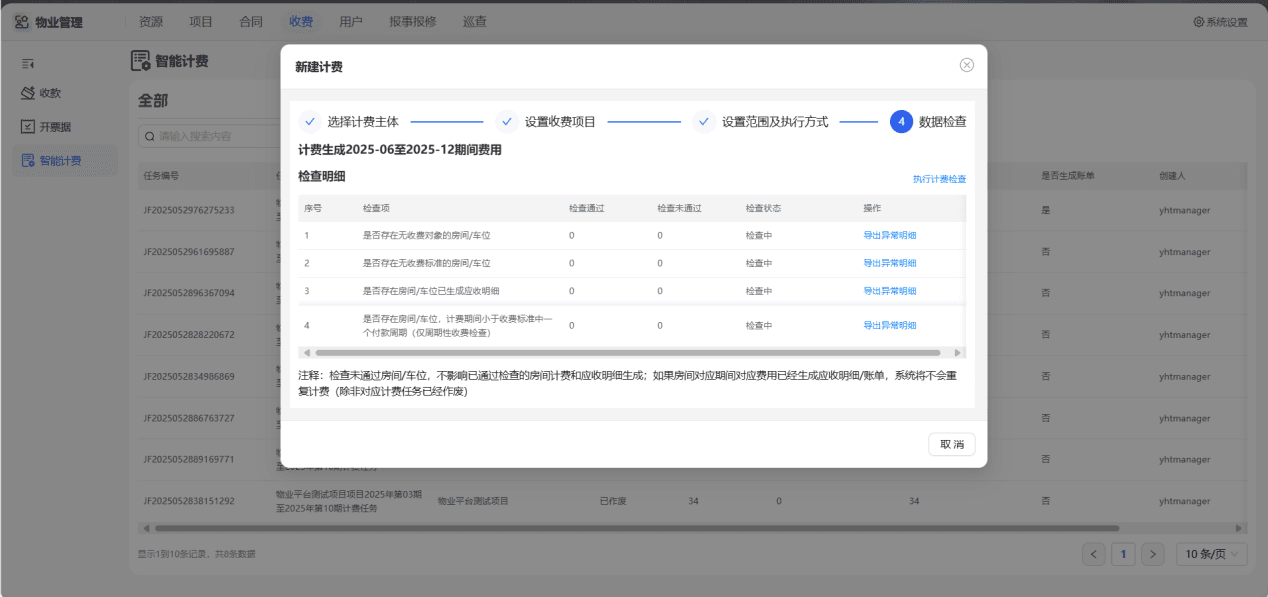Click the 选择计费主体 step checkmark
The width and height of the screenshot is (1268, 597).
[x=310, y=122]
